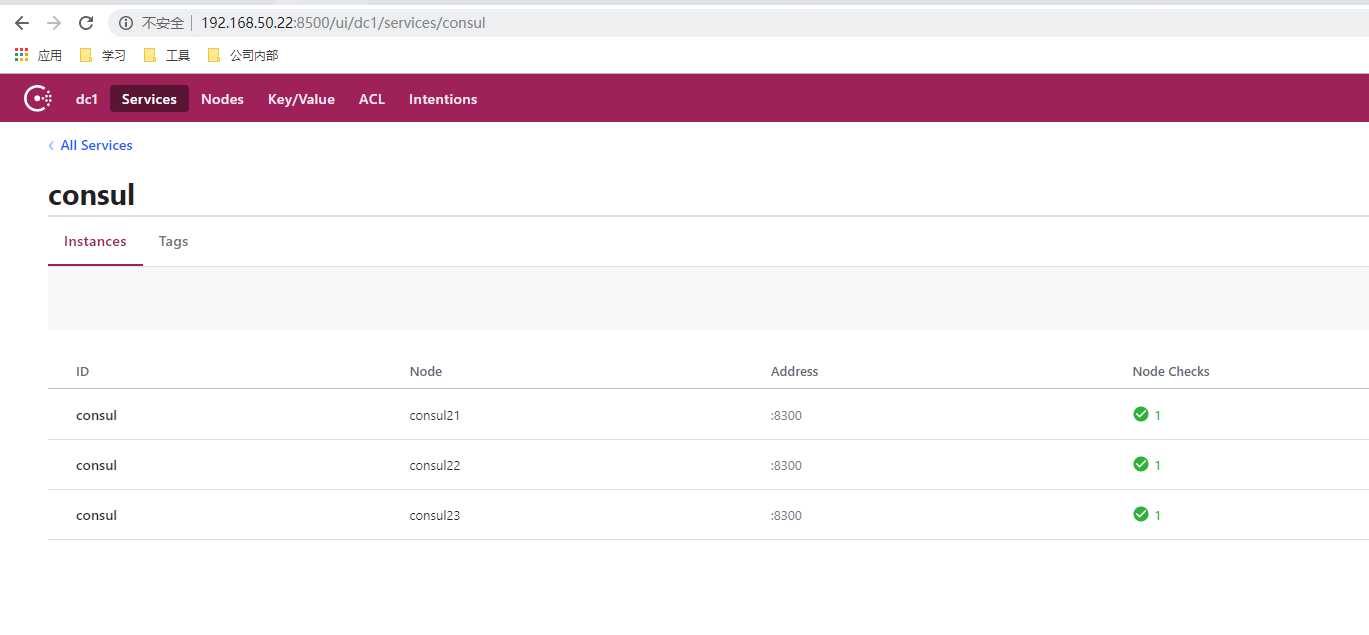The image size is (1369, 635).
Task: Click the green check icon for consul23
Action: pos(1140,514)
